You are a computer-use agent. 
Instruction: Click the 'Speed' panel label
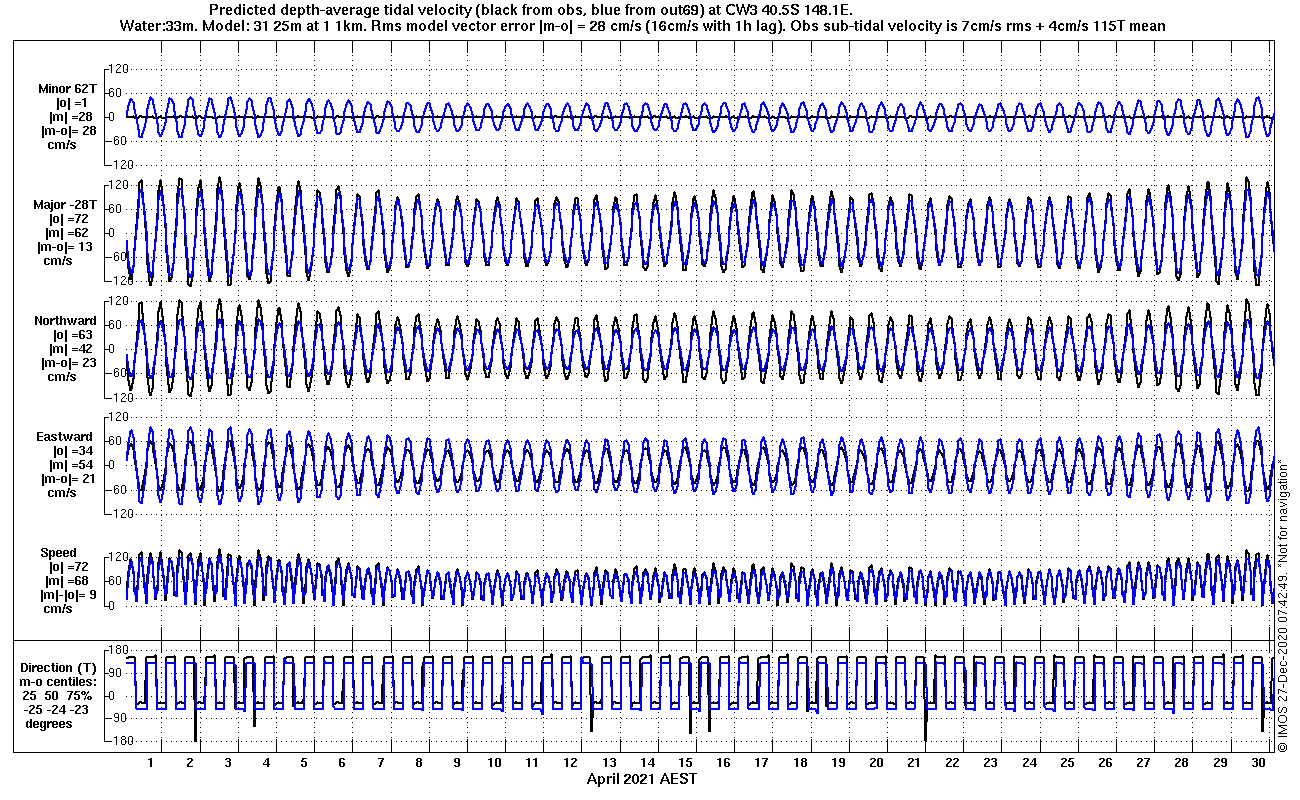pos(58,553)
